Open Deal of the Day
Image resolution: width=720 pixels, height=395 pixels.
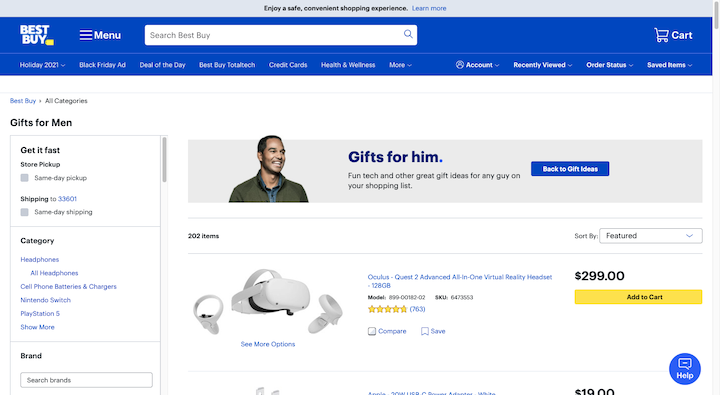(x=163, y=65)
